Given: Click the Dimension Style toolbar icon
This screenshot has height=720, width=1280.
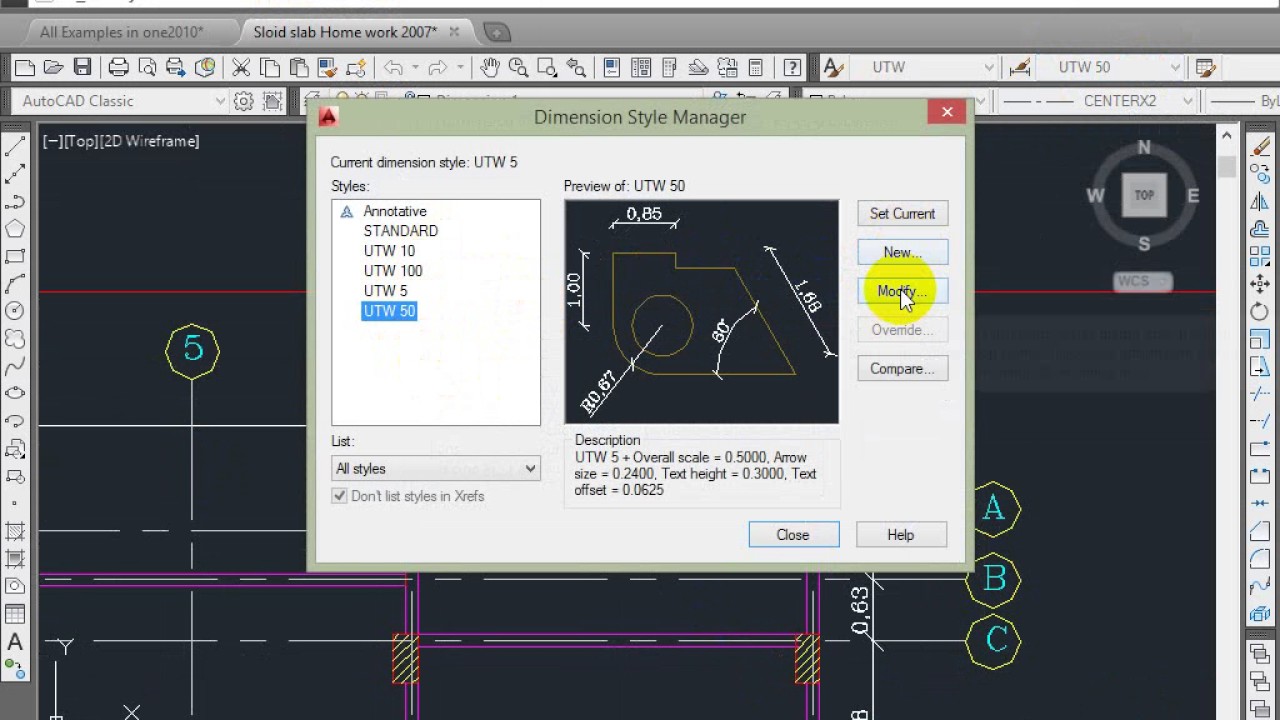Looking at the screenshot, I should coord(1020,68).
